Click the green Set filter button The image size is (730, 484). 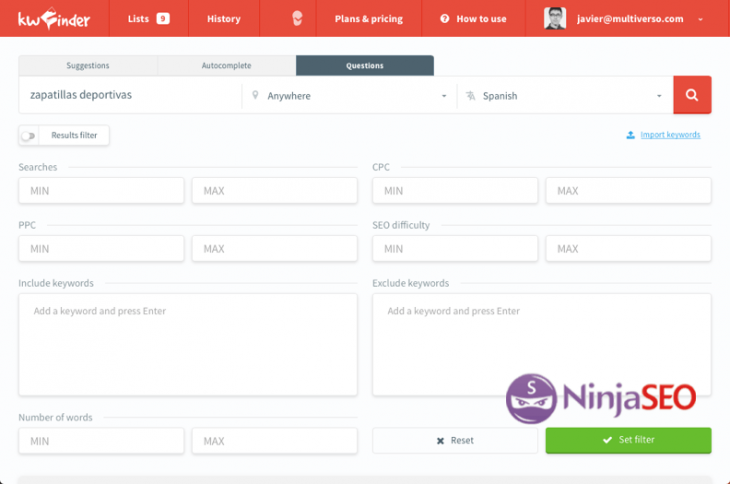point(628,440)
